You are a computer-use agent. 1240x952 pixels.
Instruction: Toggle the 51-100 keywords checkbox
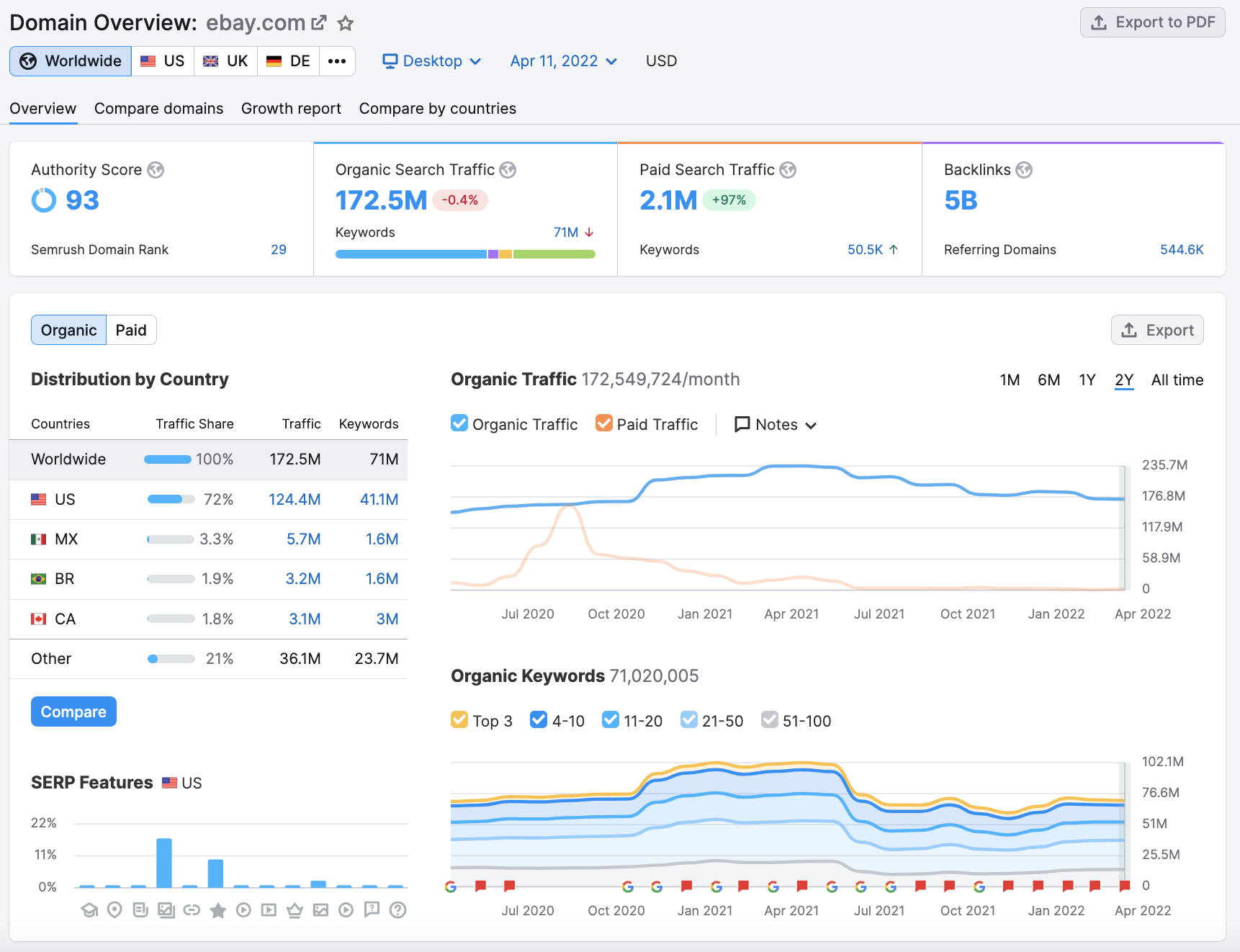coord(770,720)
